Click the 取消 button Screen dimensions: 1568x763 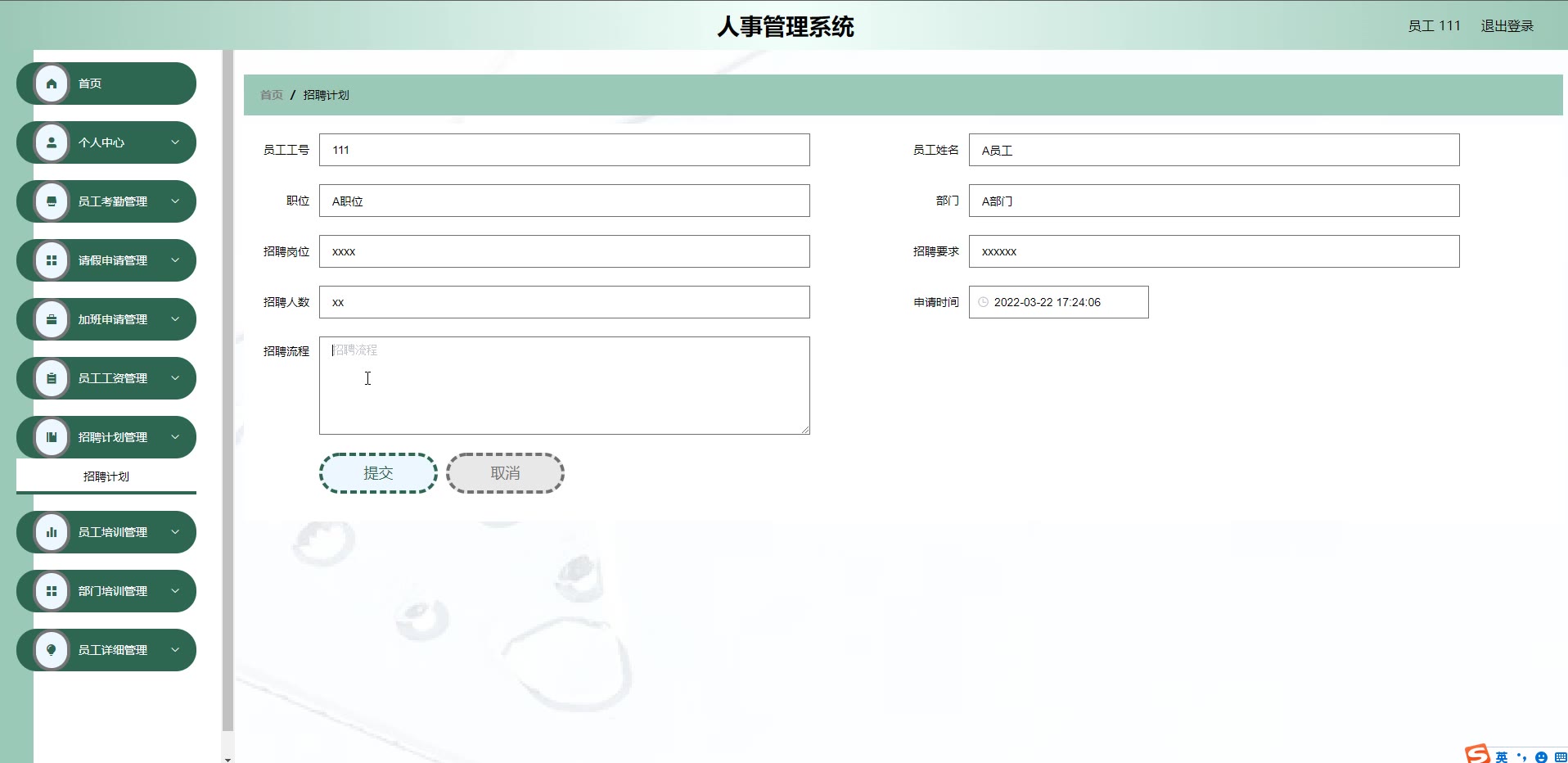(505, 473)
